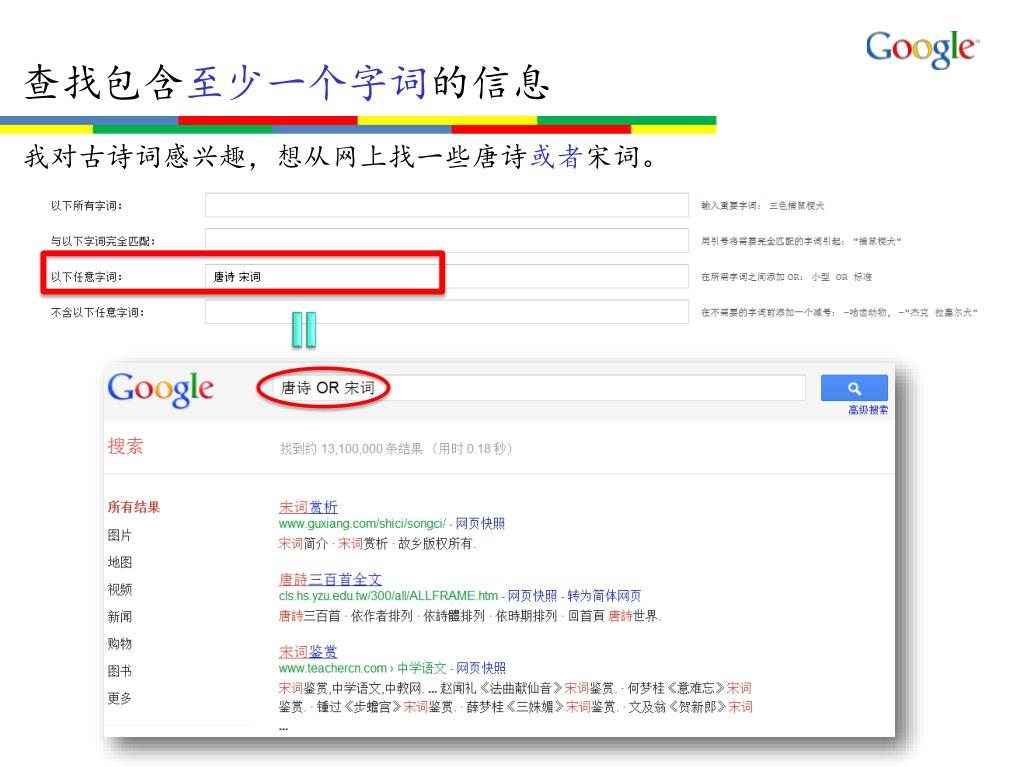Viewport: 1023px width, 767px height.
Task: Click the result count text '找到约 13,100,000 条结果'
Action: [x=352, y=449]
